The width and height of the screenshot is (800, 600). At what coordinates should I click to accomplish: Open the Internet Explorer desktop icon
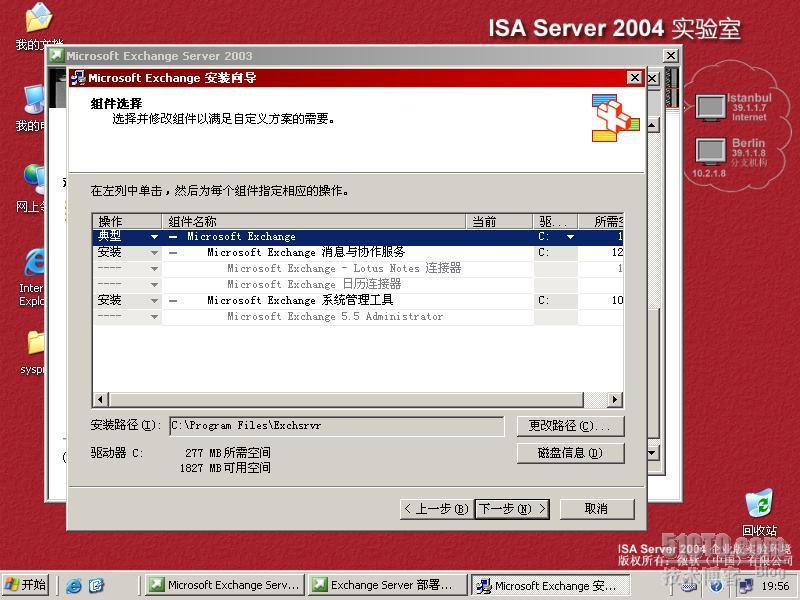coord(34,278)
